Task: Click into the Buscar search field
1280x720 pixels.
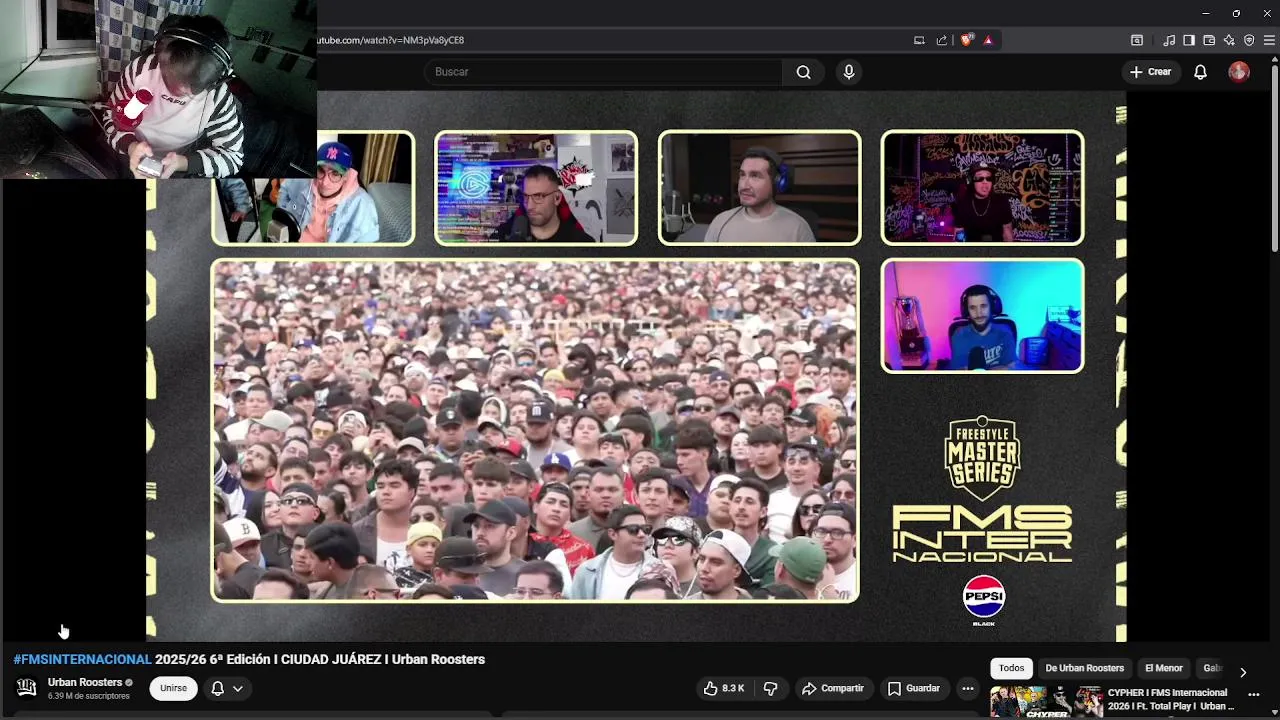Action: [x=604, y=72]
